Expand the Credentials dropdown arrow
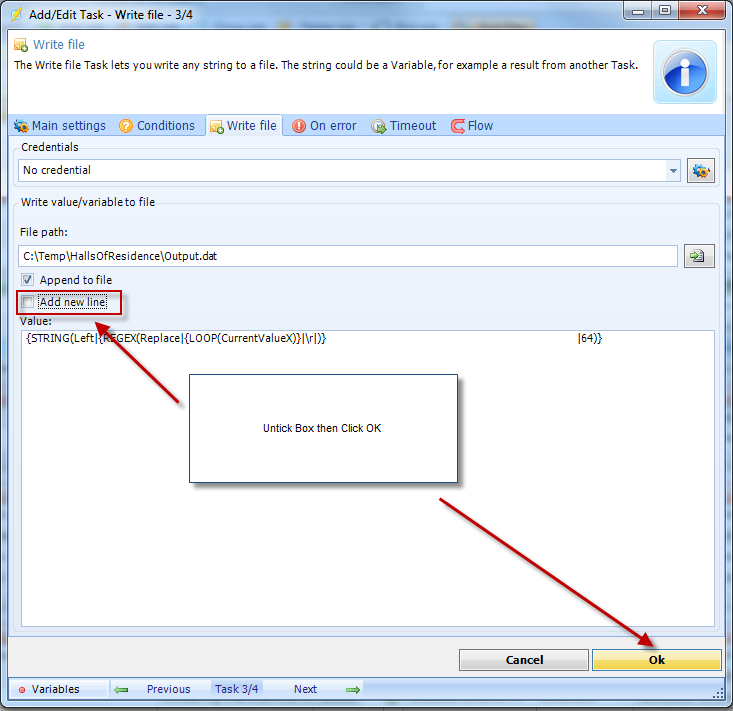The image size is (733, 711). click(673, 171)
